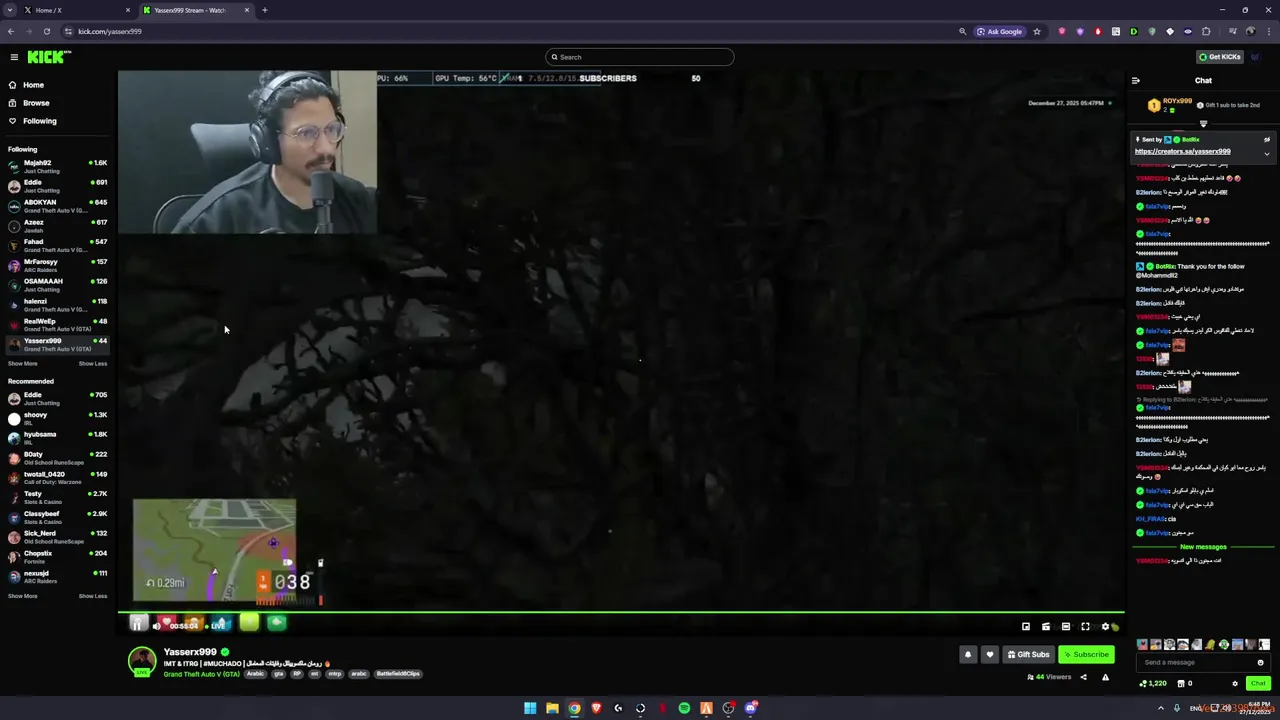Expand pinned message chevron

coord(1267,154)
